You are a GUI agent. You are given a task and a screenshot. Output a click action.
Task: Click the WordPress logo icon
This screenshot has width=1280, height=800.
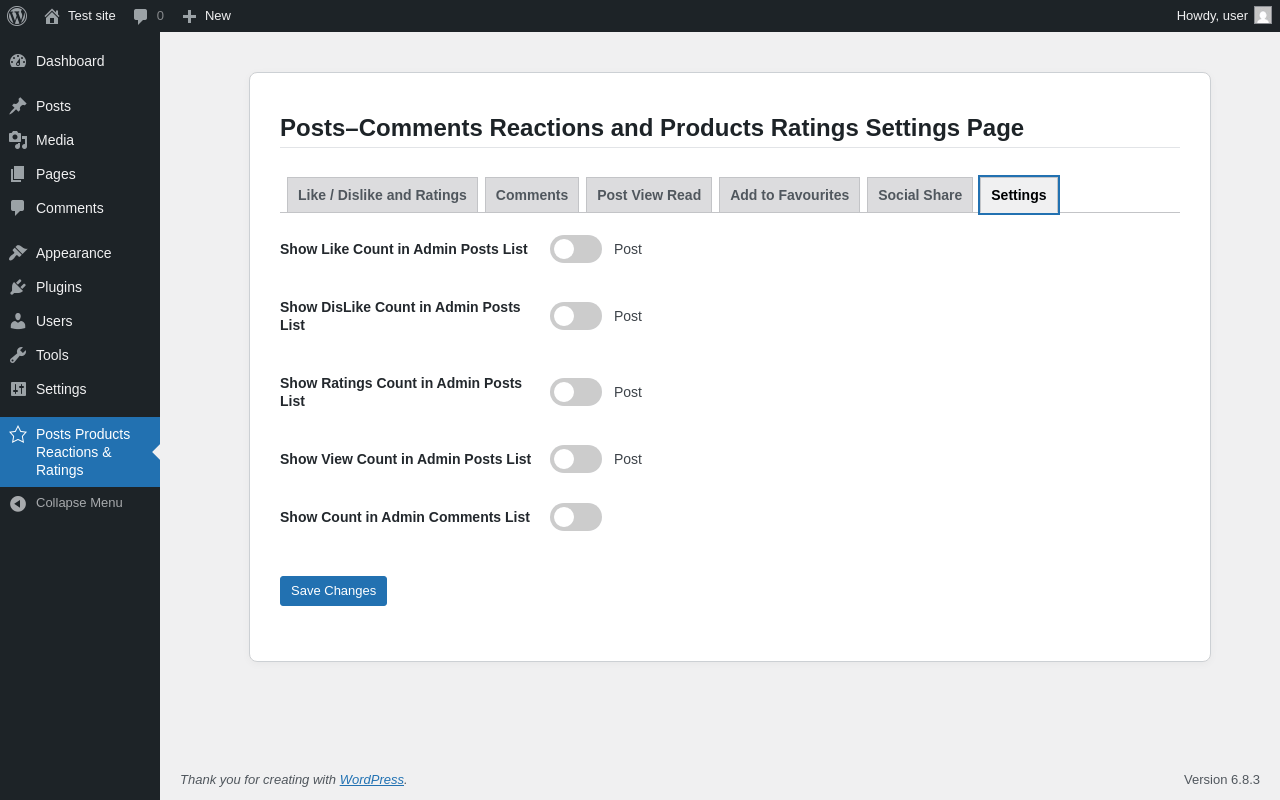pyautogui.click(x=17, y=16)
